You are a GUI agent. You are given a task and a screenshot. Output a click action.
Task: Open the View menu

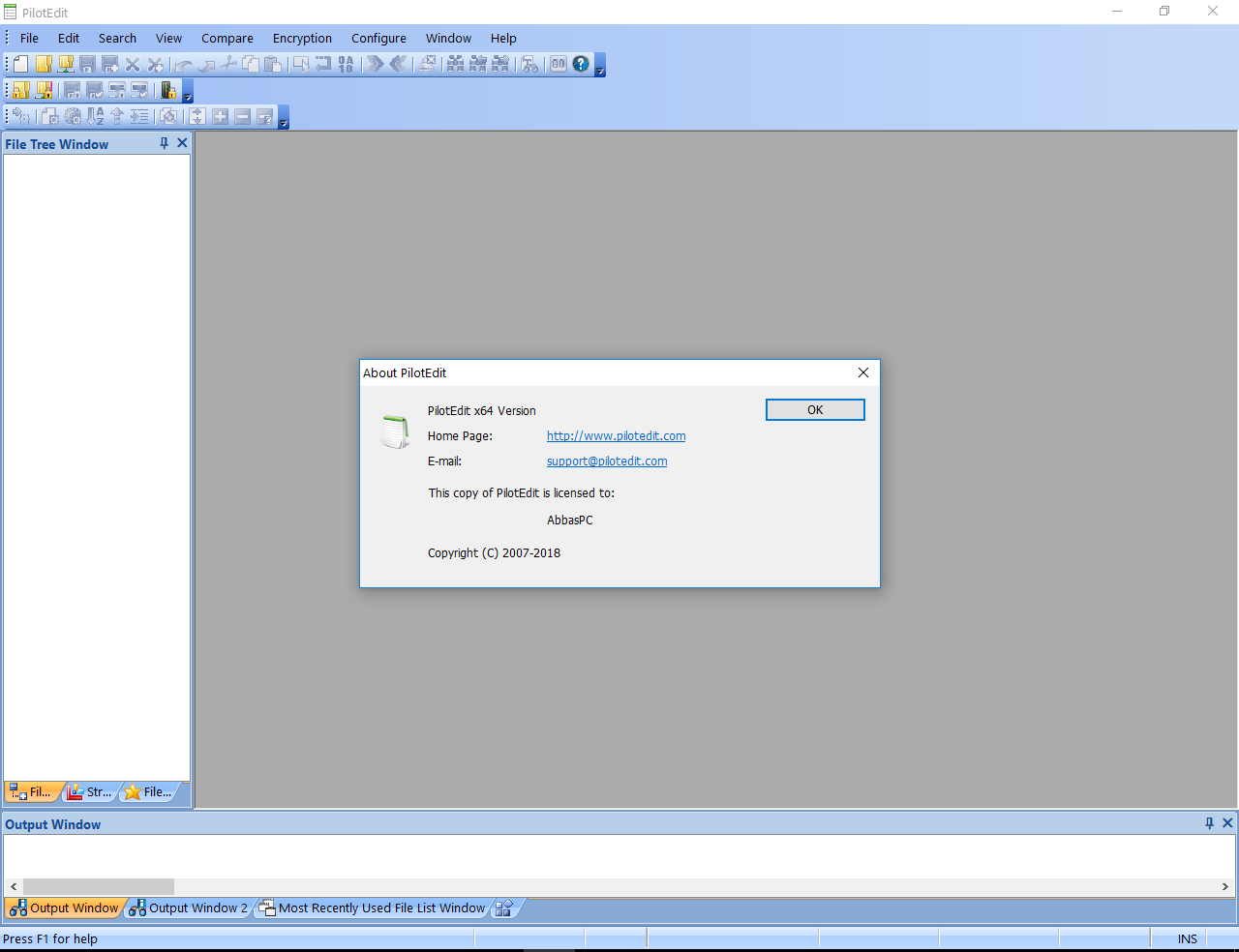tap(168, 38)
